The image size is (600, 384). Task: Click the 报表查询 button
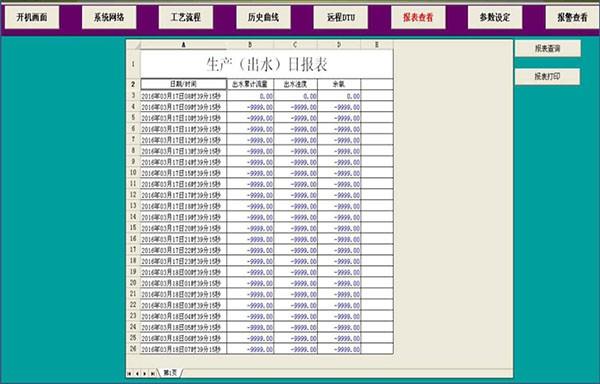click(548, 49)
